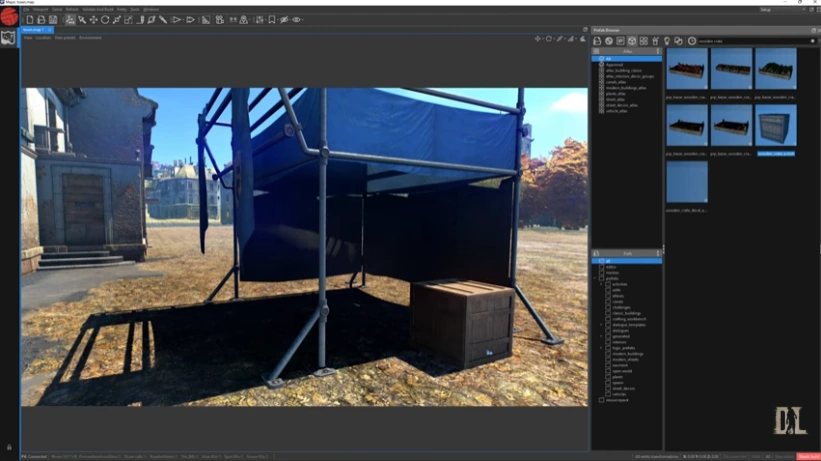The height and width of the screenshot is (461, 821).
Task: Toggle the crafting_workbench checkbox
Action: click(608, 319)
